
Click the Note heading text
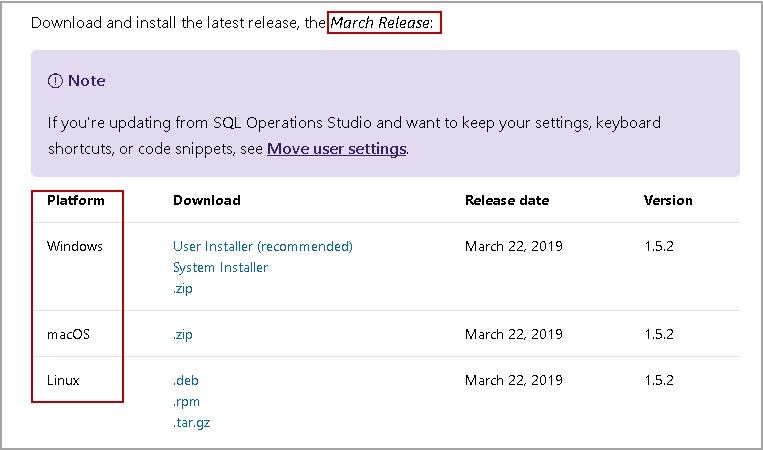(x=86, y=81)
